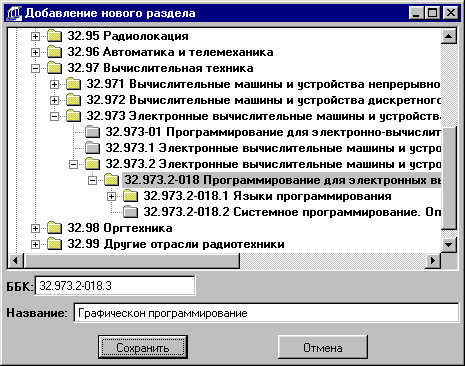
Task: Select the gray folder icon of 32.973-01
Action: pos(92,132)
